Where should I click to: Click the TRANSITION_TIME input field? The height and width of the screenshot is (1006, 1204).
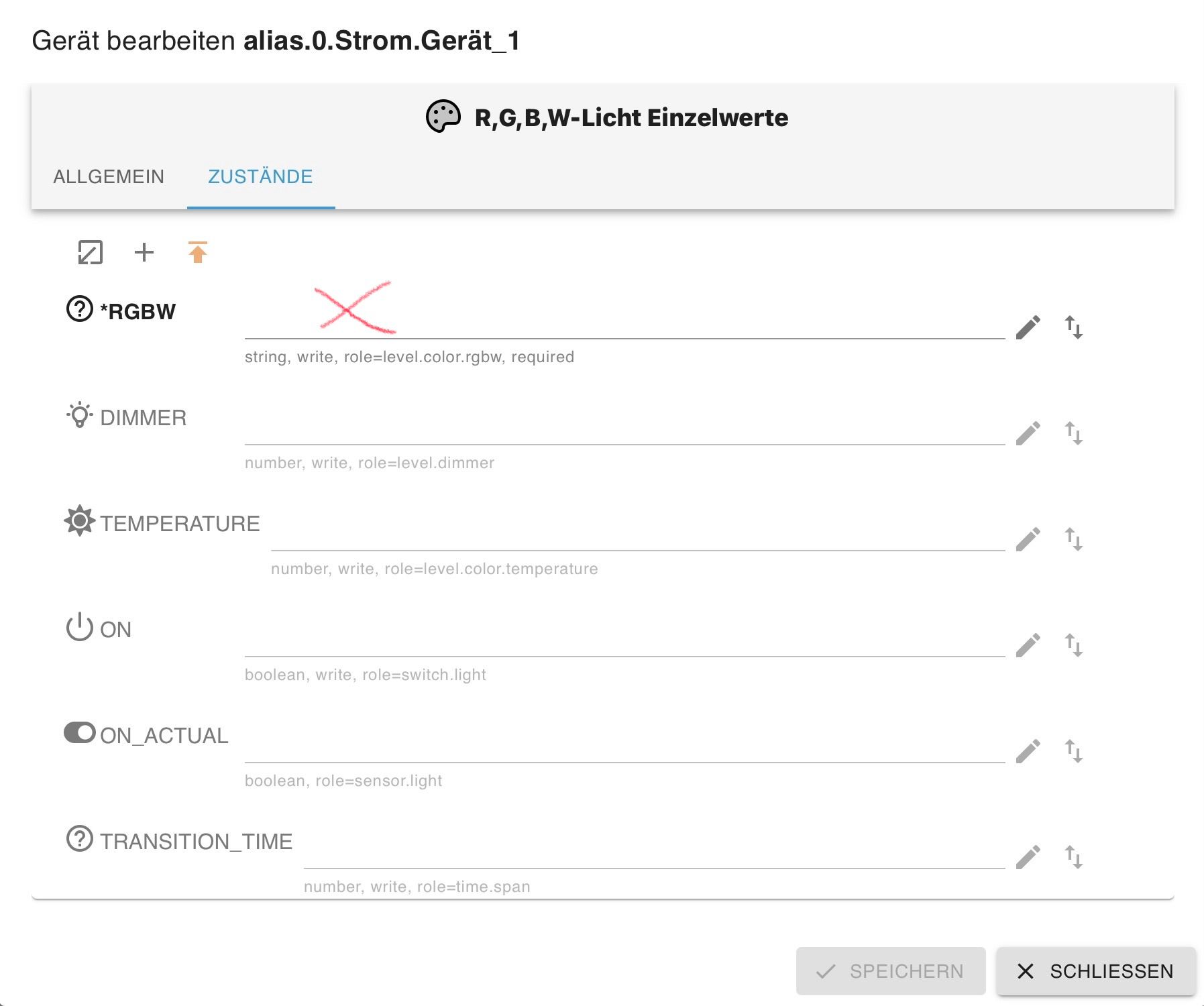coord(653,853)
